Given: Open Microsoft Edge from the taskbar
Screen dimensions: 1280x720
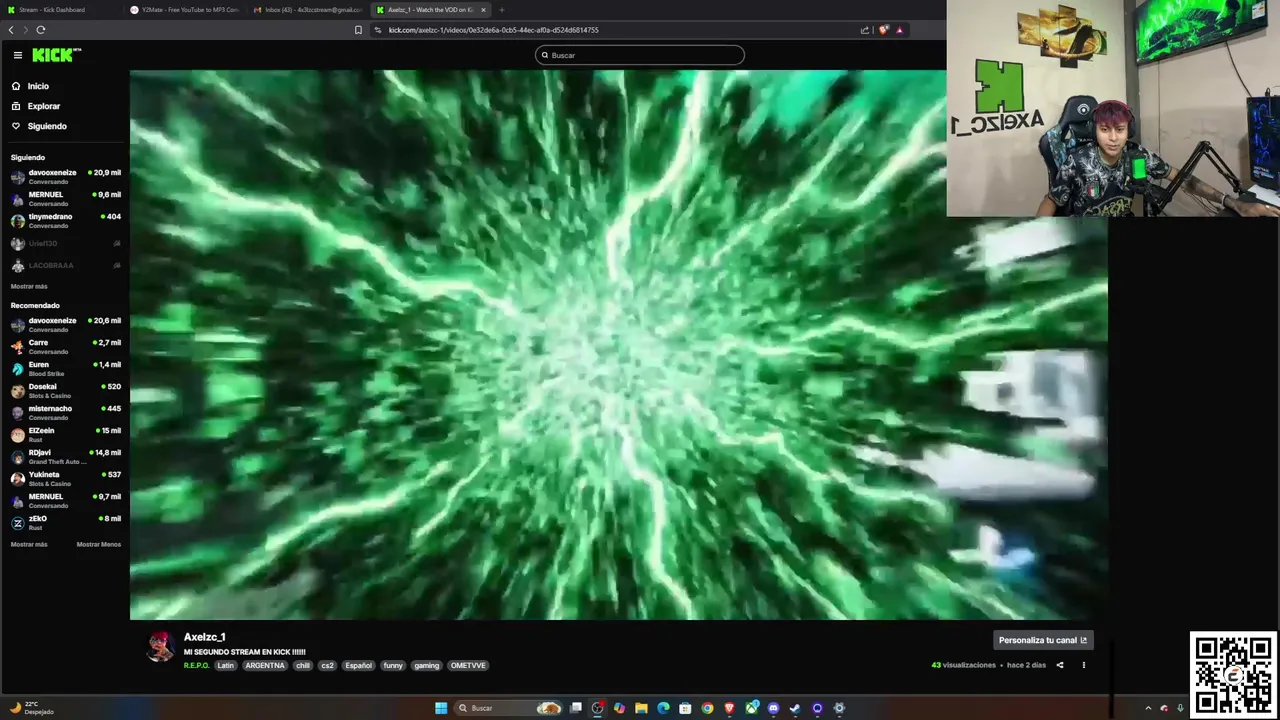Looking at the screenshot, I should 663,708.
